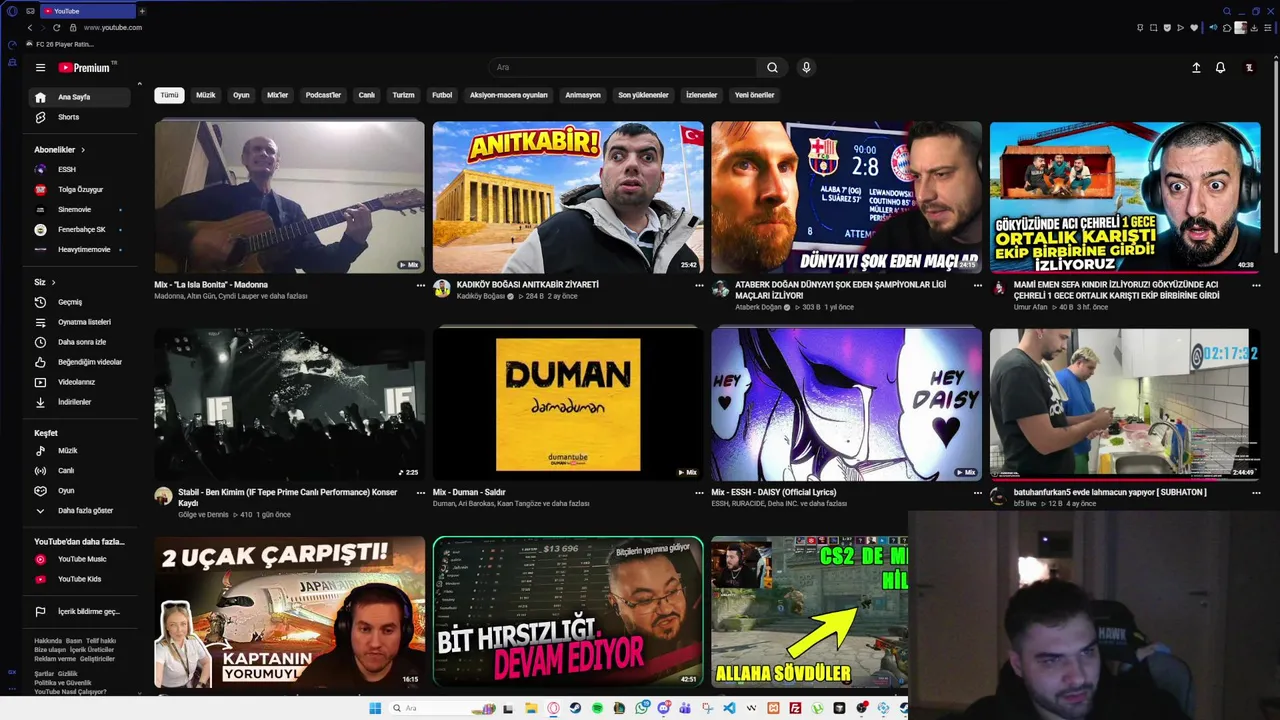Open options for batuhanfurkan5 lahmacun video
The height and width of the screenshot is (720, 1280).
pos(1256,492)
